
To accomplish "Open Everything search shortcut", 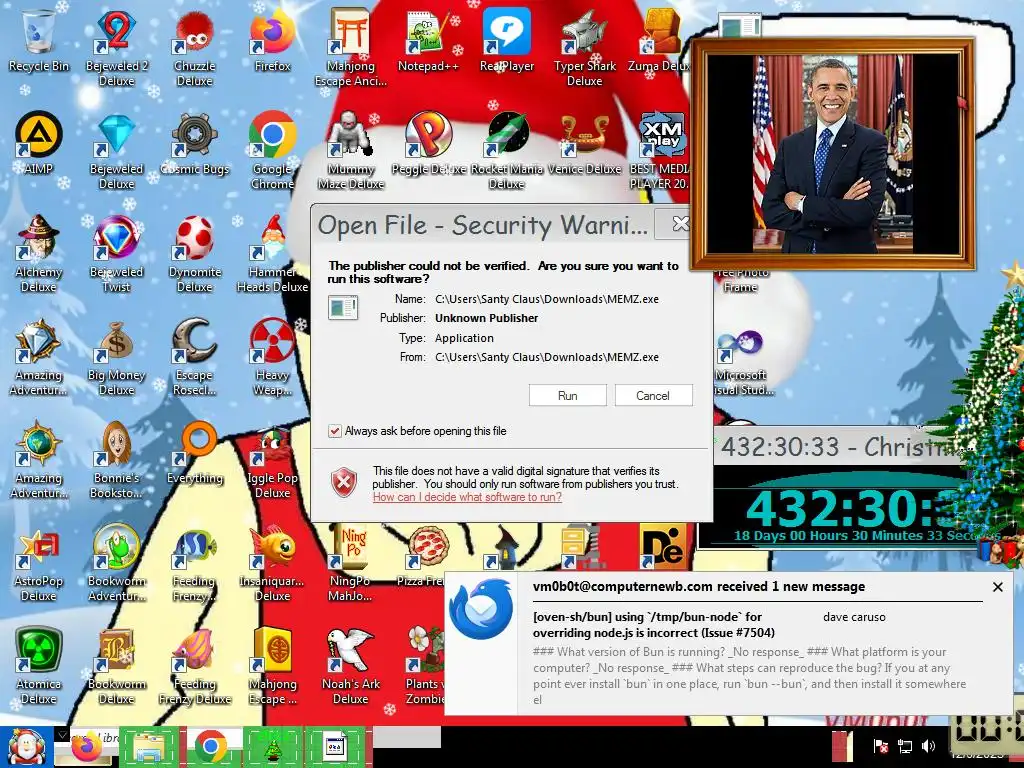I will click(195, 453).
